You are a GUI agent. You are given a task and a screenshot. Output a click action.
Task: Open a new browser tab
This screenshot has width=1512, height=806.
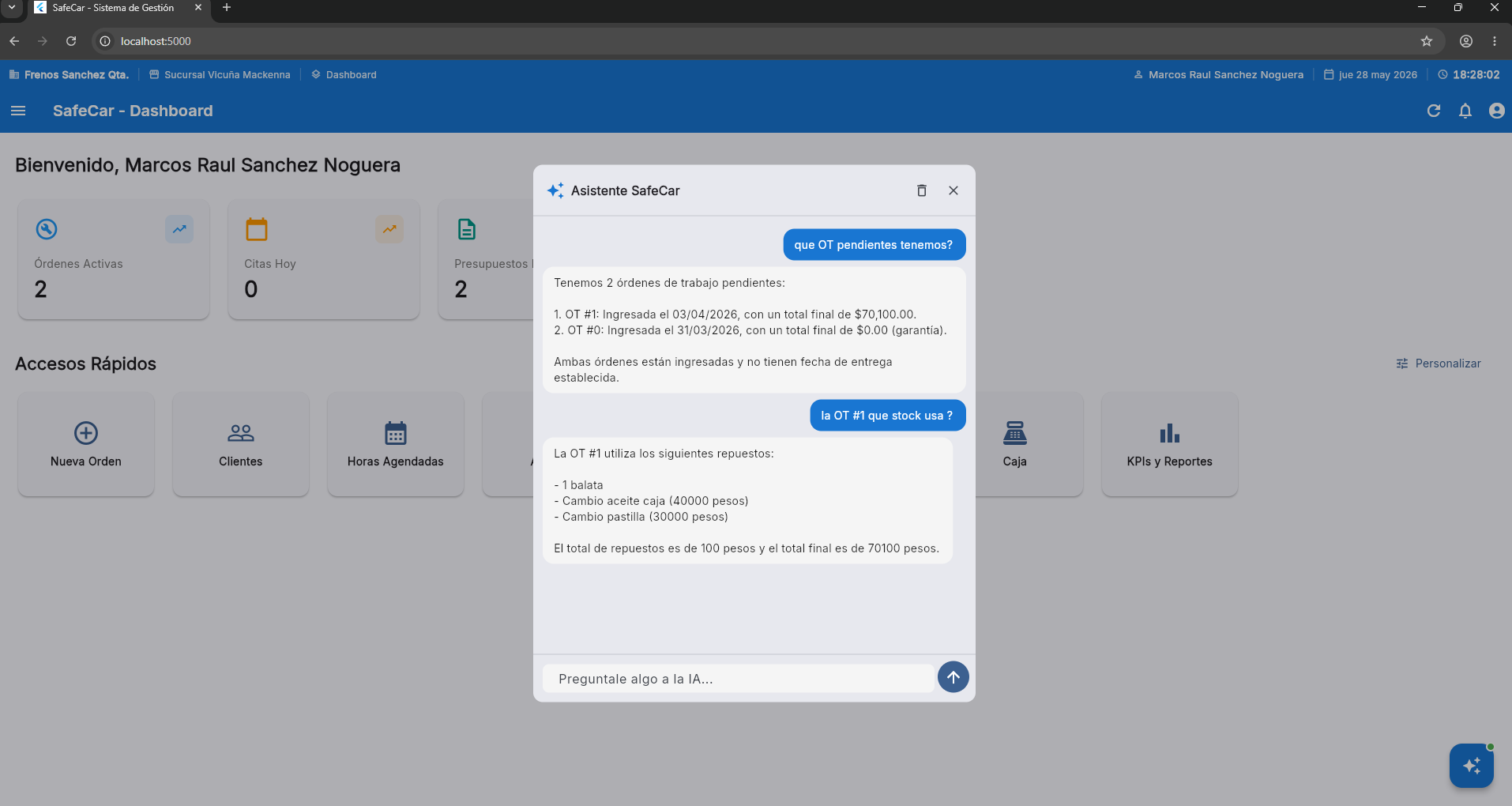pos(227,8)
